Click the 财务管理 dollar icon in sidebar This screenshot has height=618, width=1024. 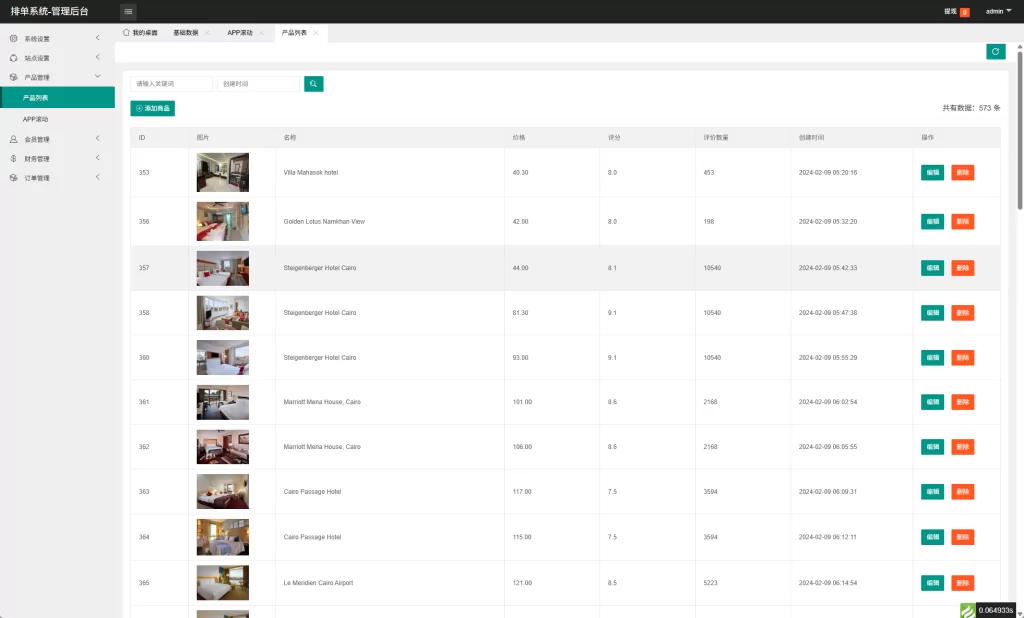(14, 158)
